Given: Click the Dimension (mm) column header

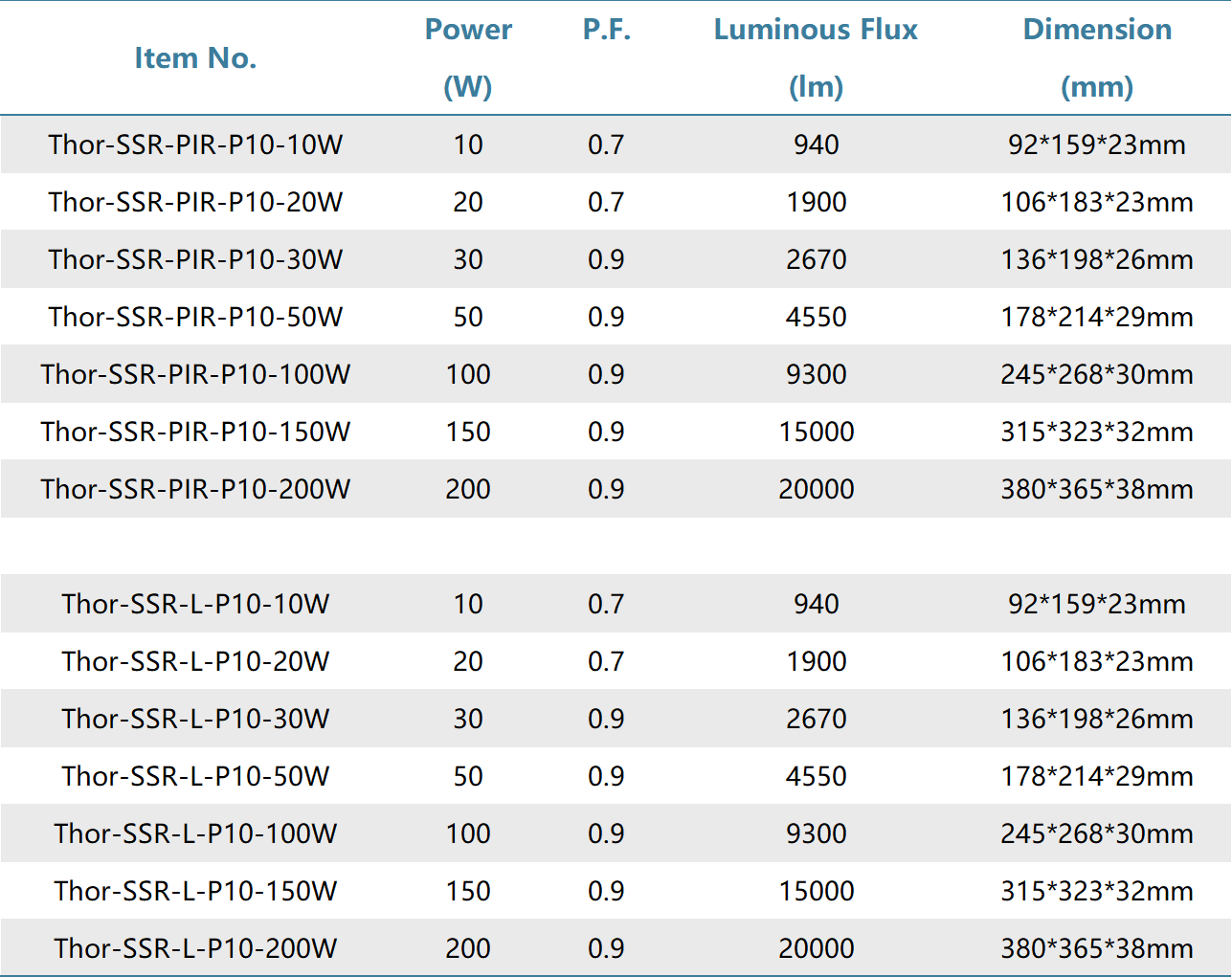Looking at the screenshot, I should point(1097,58).
